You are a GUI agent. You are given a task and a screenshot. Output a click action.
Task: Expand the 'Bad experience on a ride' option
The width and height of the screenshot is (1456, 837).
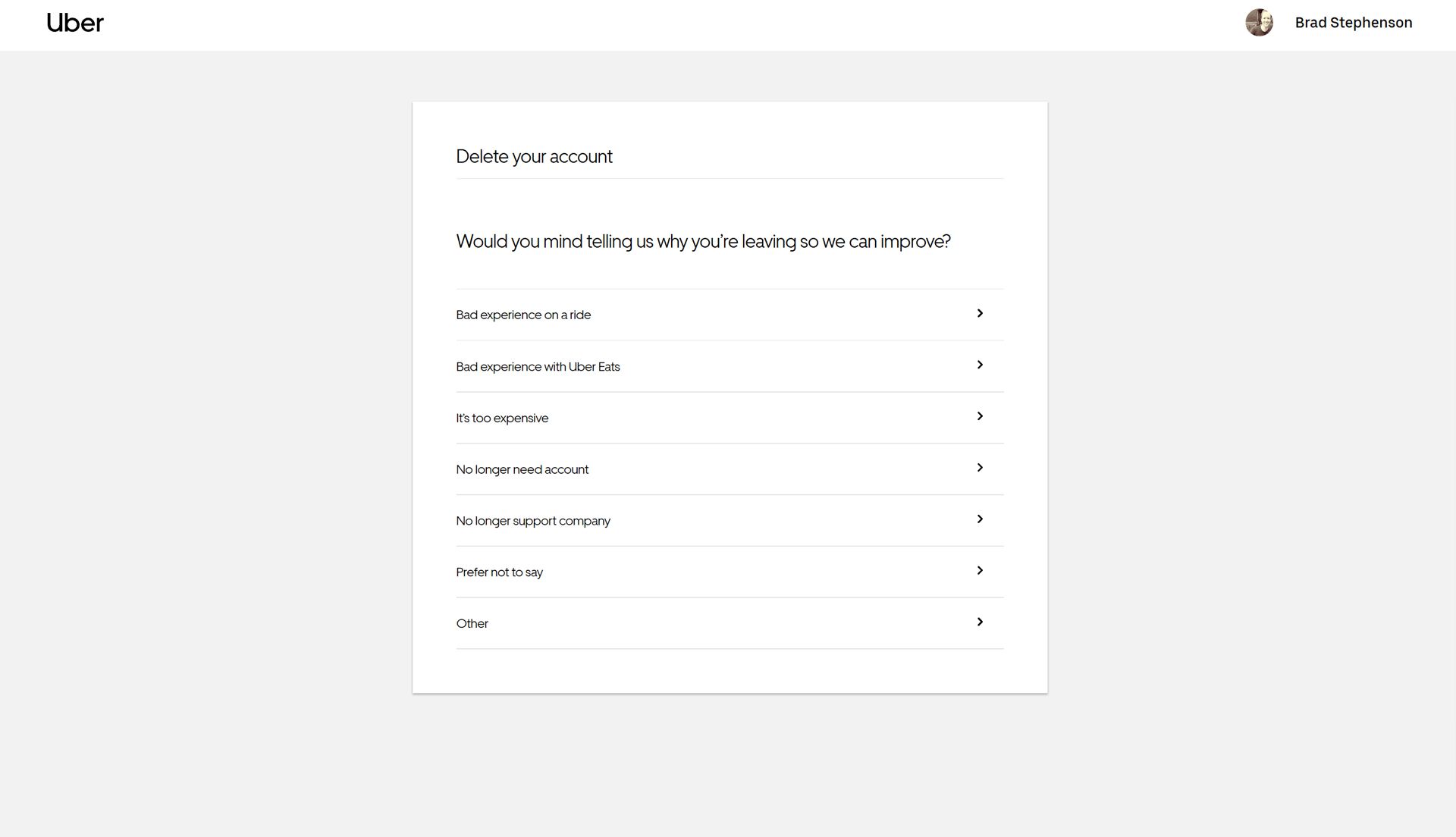point(729,314)
